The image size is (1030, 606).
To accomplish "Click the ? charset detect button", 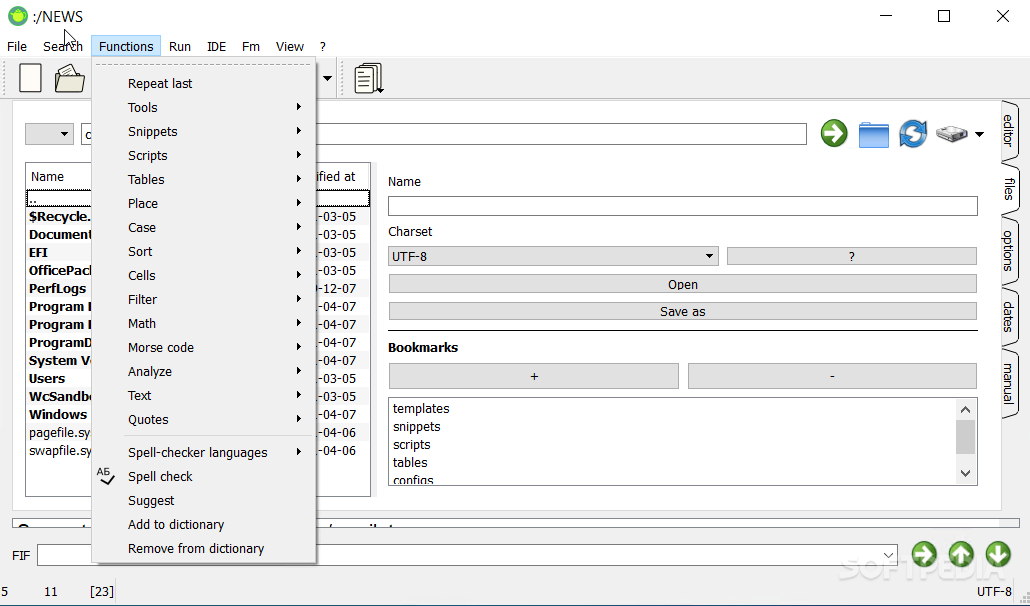I will (x=851, y=256).
